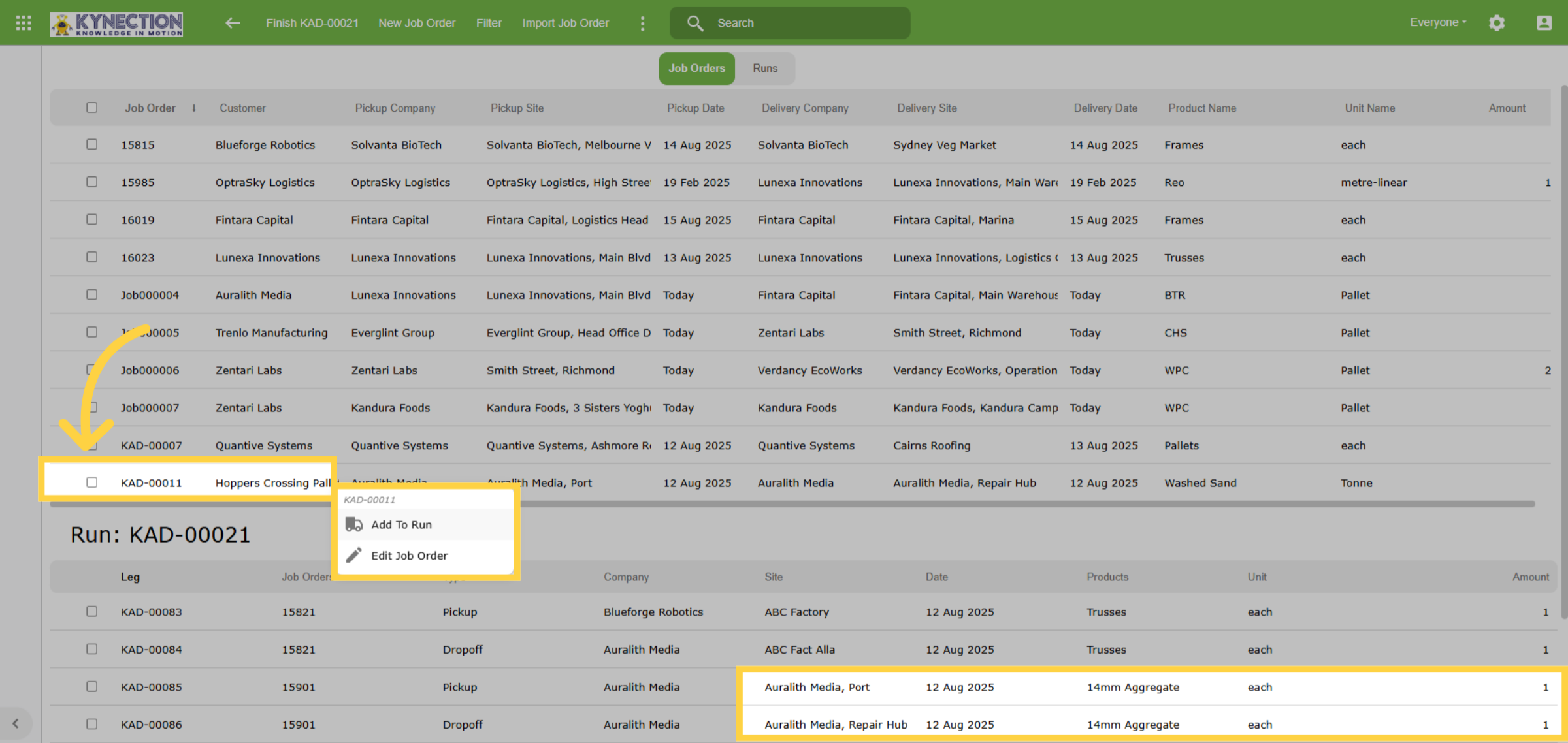Switch to the Runs tab

765,68
